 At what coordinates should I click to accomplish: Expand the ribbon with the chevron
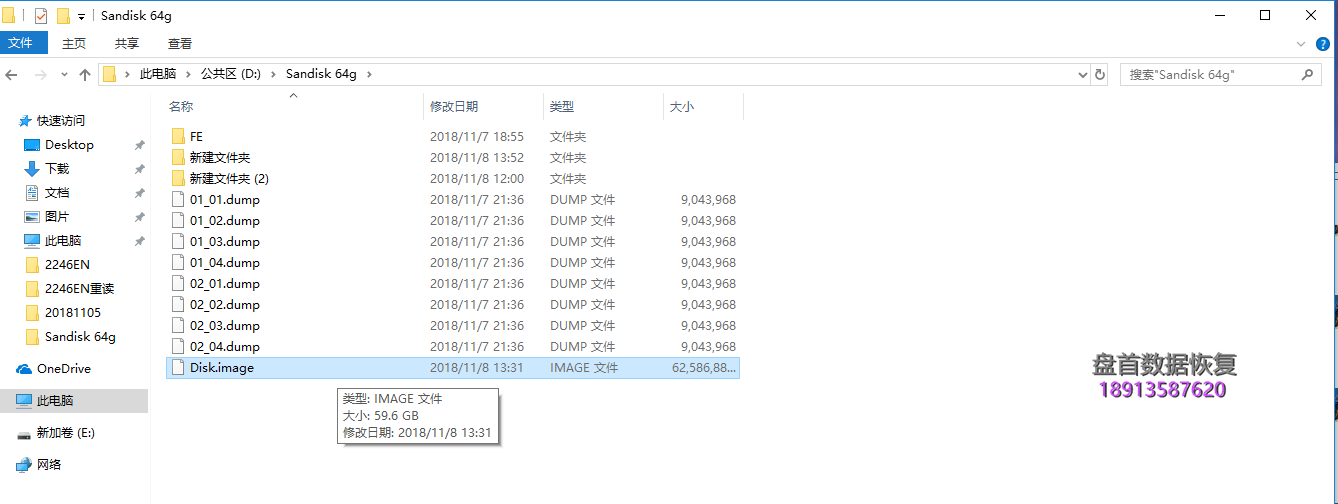(1301, 44)
